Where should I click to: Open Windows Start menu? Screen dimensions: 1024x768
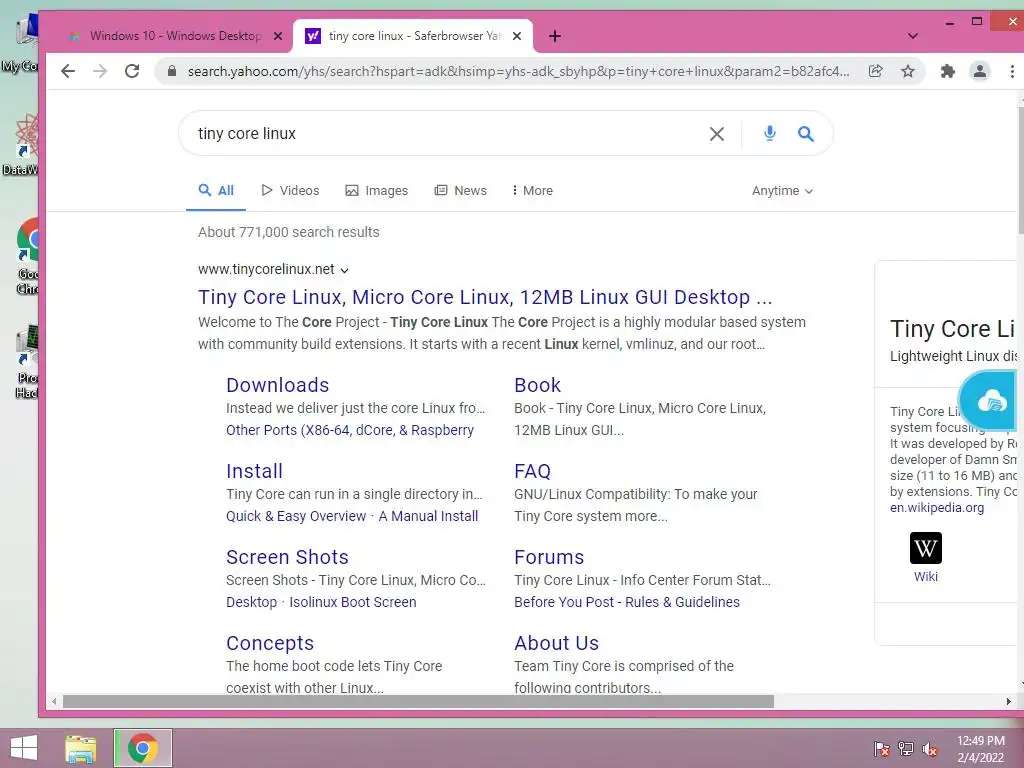24,748
